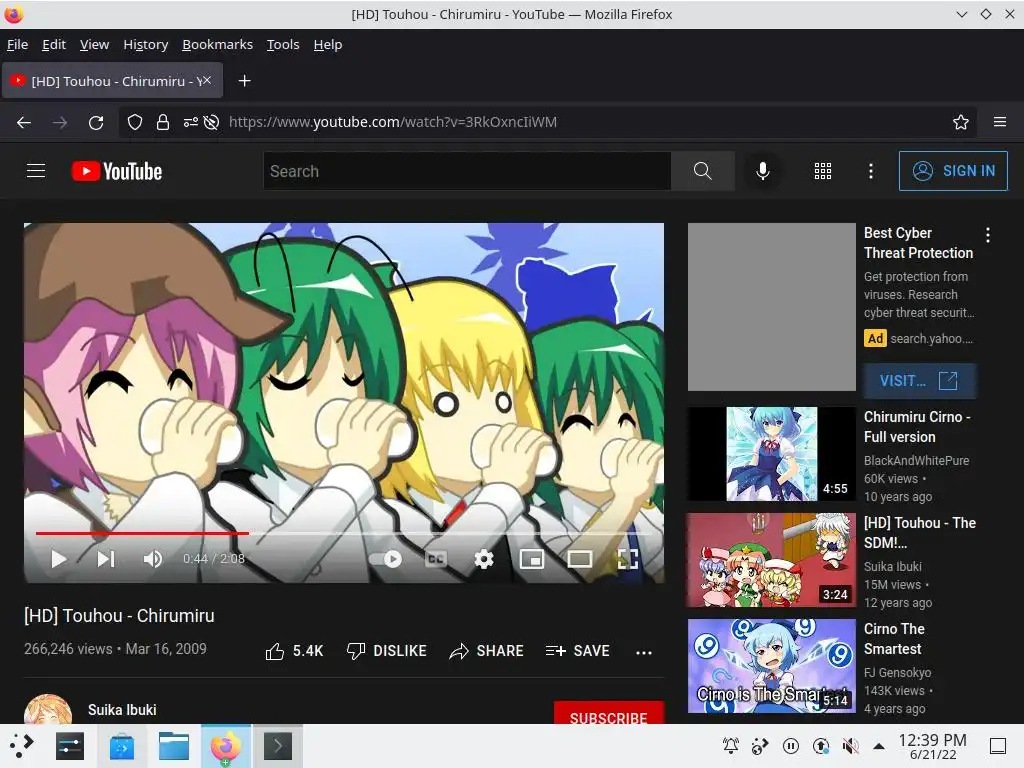Go to YouTube home via the logo
Viewport: 1024px width, 768px height.
116,171
